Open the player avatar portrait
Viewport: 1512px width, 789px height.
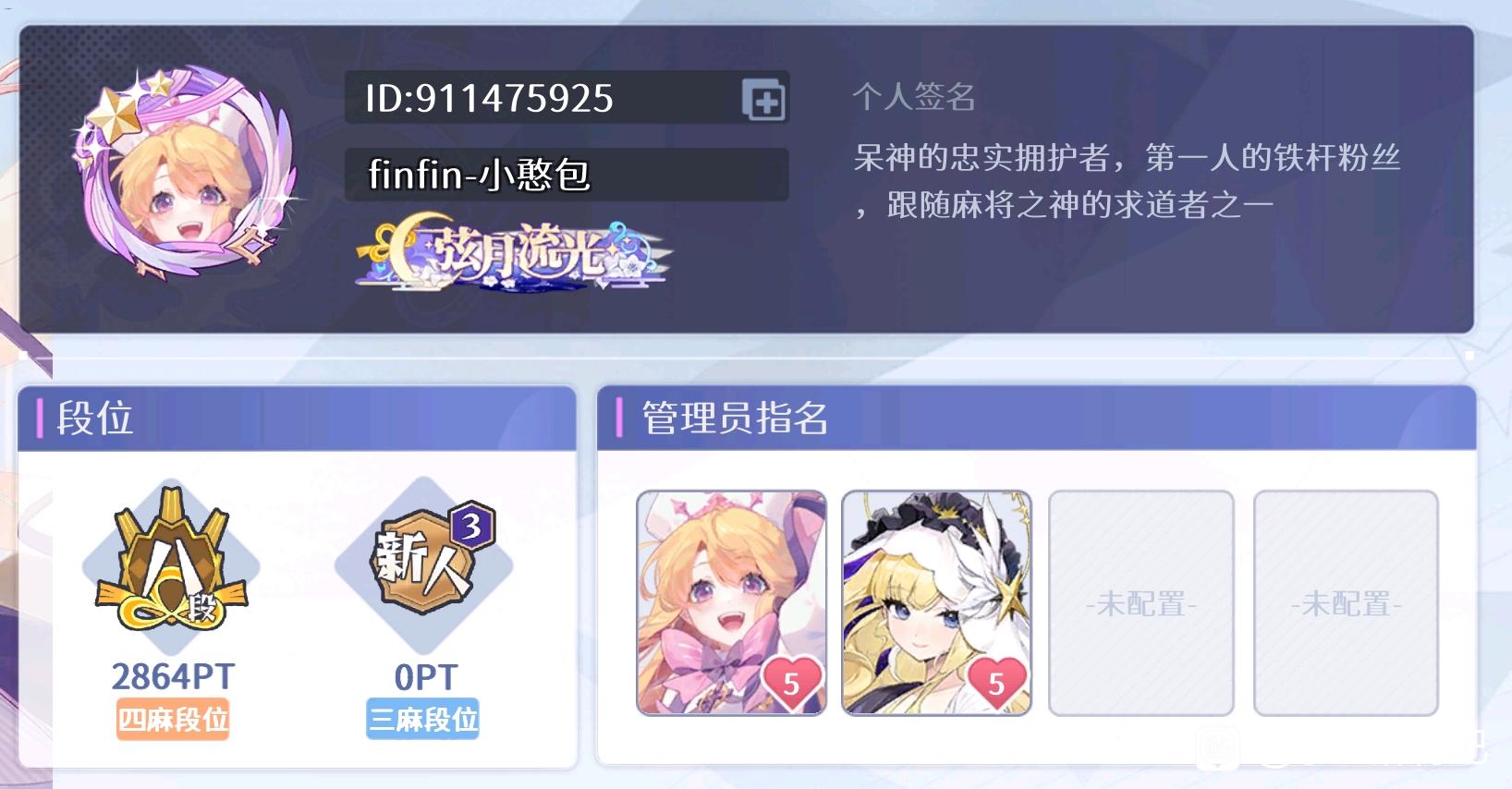click(185, 173)
